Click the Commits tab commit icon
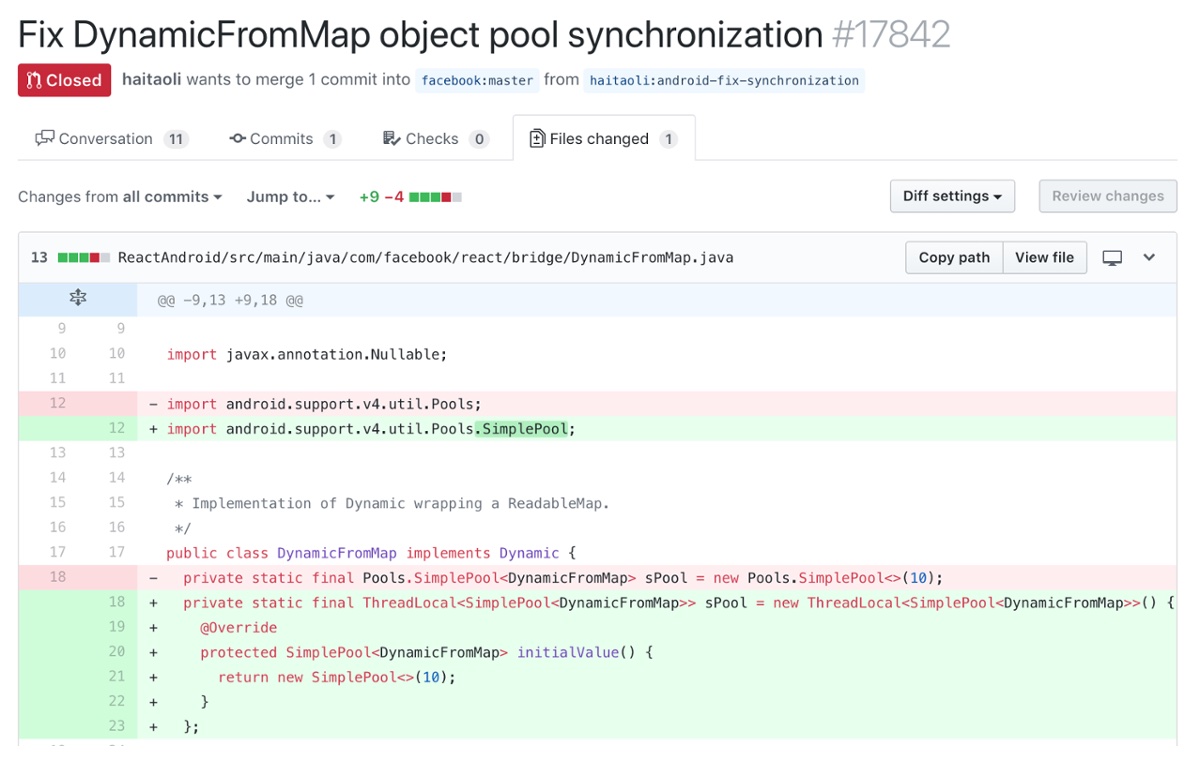The width and height of the screenshot is (1192, 764). pyautogui.click(x=237, y=138)
